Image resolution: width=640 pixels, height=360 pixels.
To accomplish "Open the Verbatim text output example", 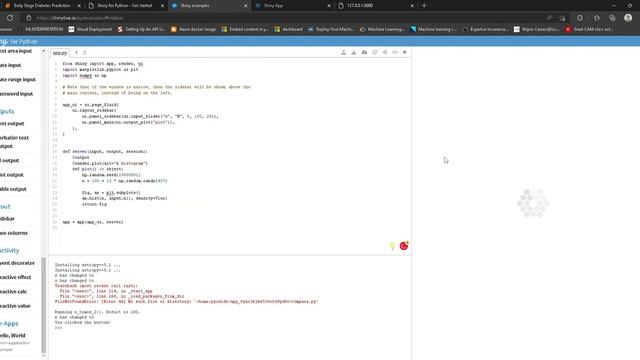I will click(14, 142).
